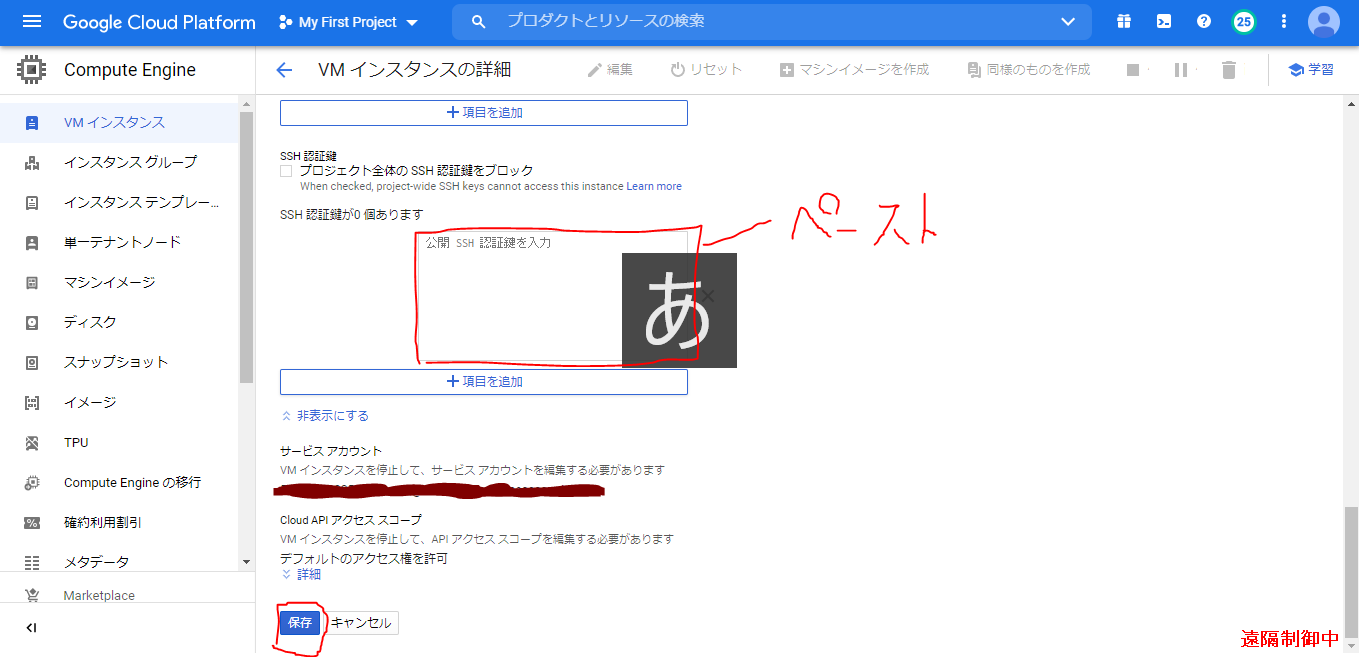Click your Google account avatar
The image size is (1359, 657).
[x=1323, y=21]
